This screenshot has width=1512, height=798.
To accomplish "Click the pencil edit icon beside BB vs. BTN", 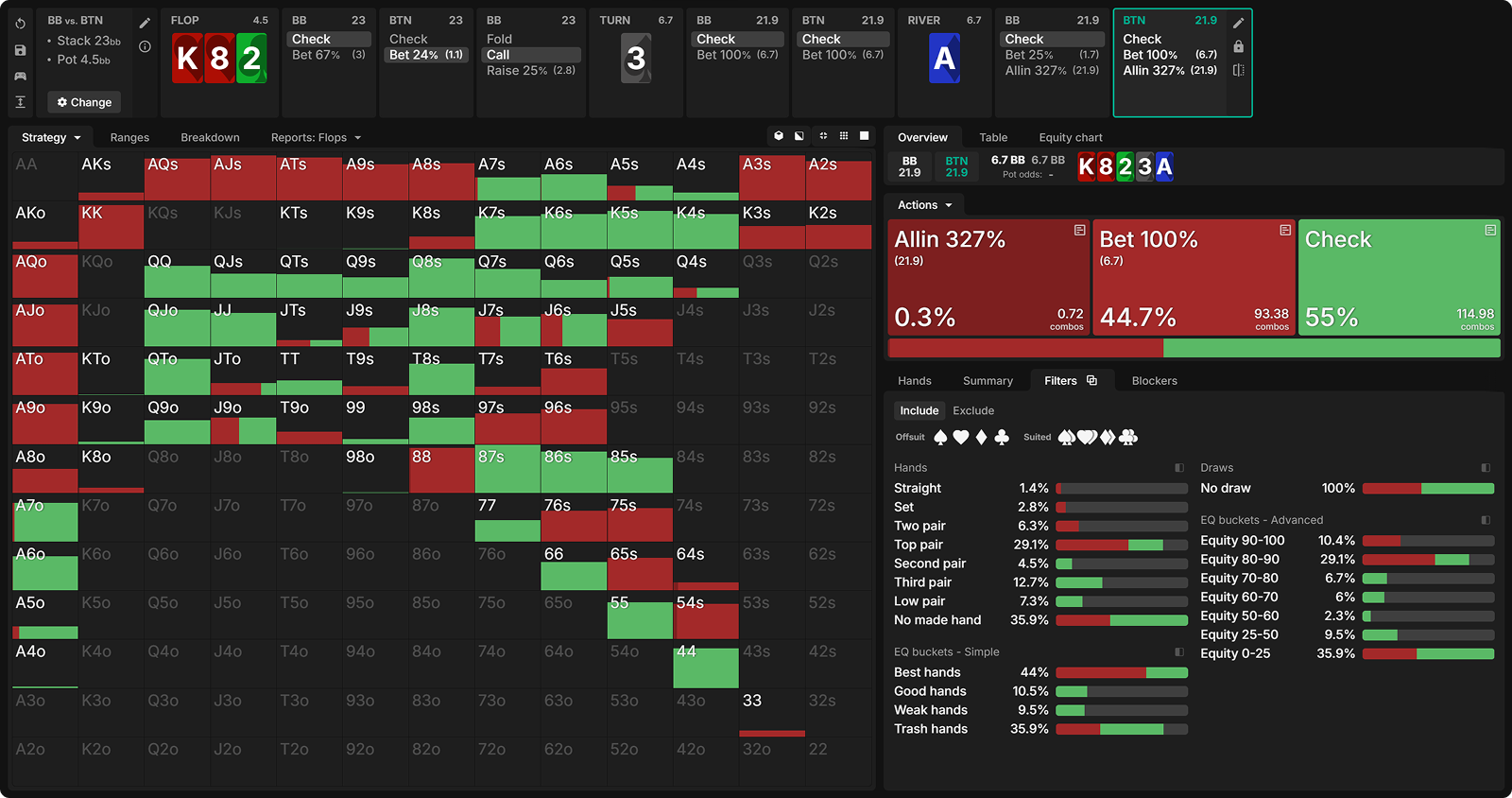I will coord(145,23).
